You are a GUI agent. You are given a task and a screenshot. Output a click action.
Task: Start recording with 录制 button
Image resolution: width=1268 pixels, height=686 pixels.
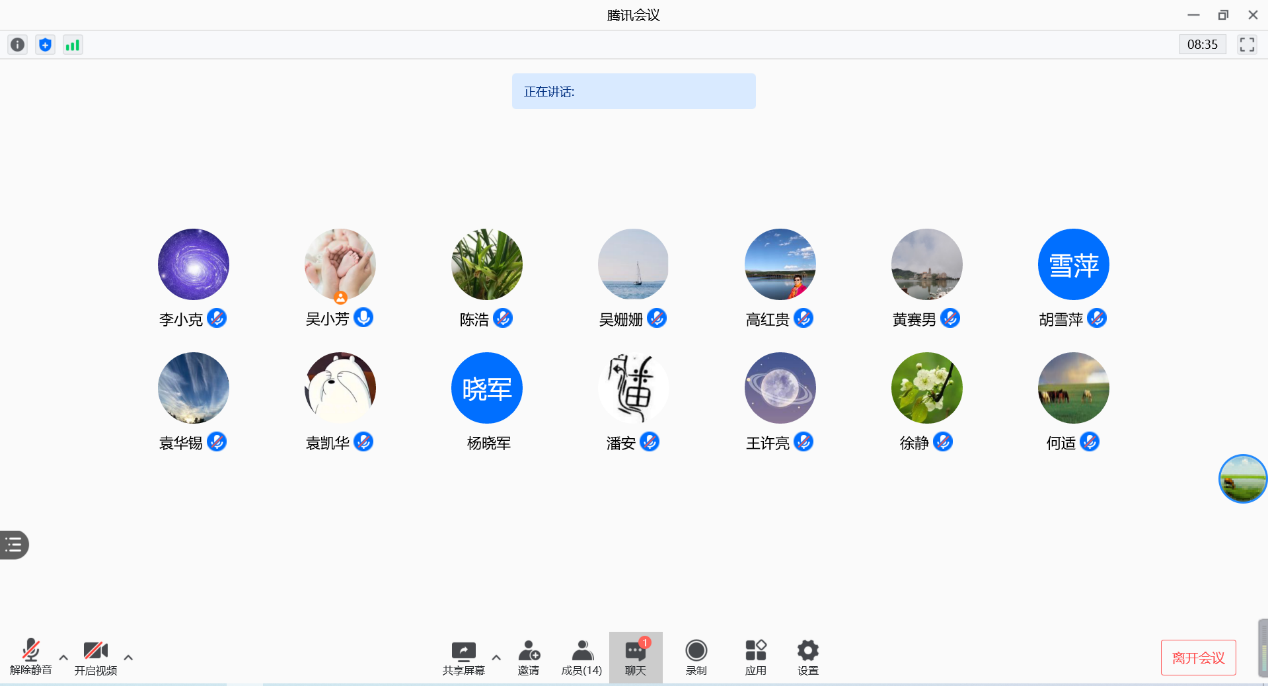coord(696,657)
